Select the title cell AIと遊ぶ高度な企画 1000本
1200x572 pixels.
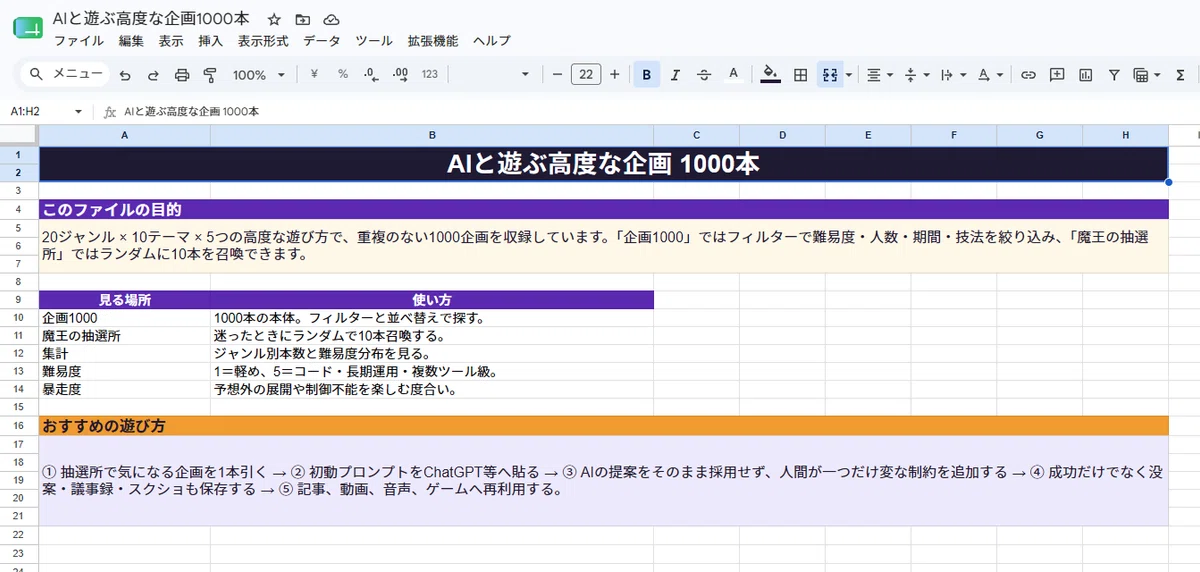[603, 164]
